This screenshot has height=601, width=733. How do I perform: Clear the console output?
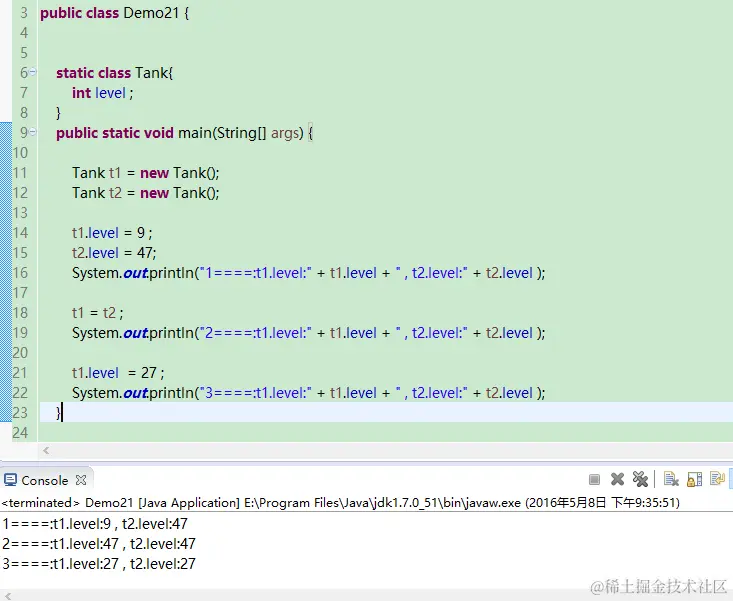coord(671,479)
